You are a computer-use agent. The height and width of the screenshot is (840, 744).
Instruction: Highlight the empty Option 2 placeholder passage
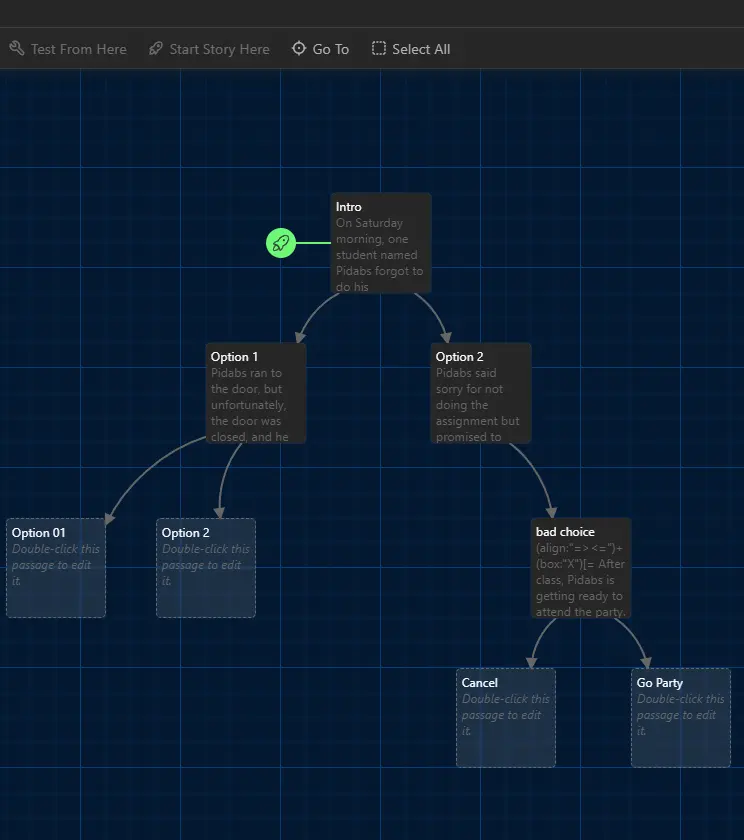click(206, 568)
